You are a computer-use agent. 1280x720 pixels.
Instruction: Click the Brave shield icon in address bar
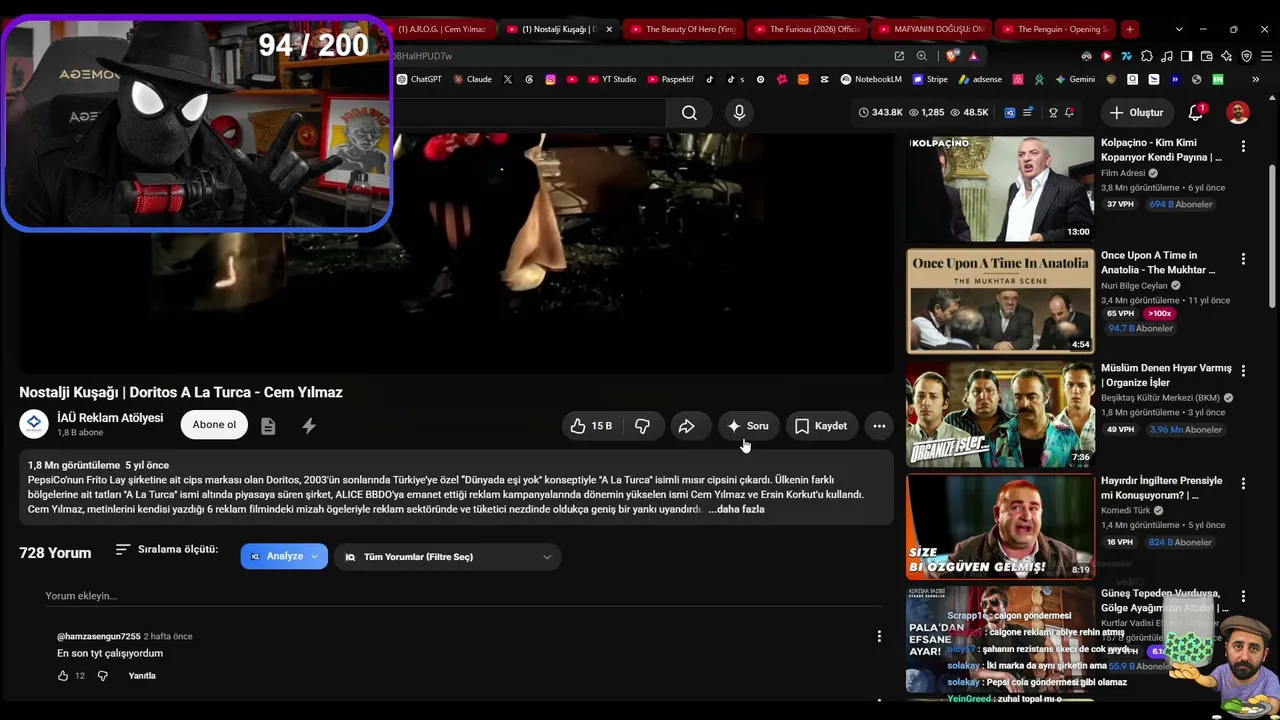click(951, 56)
